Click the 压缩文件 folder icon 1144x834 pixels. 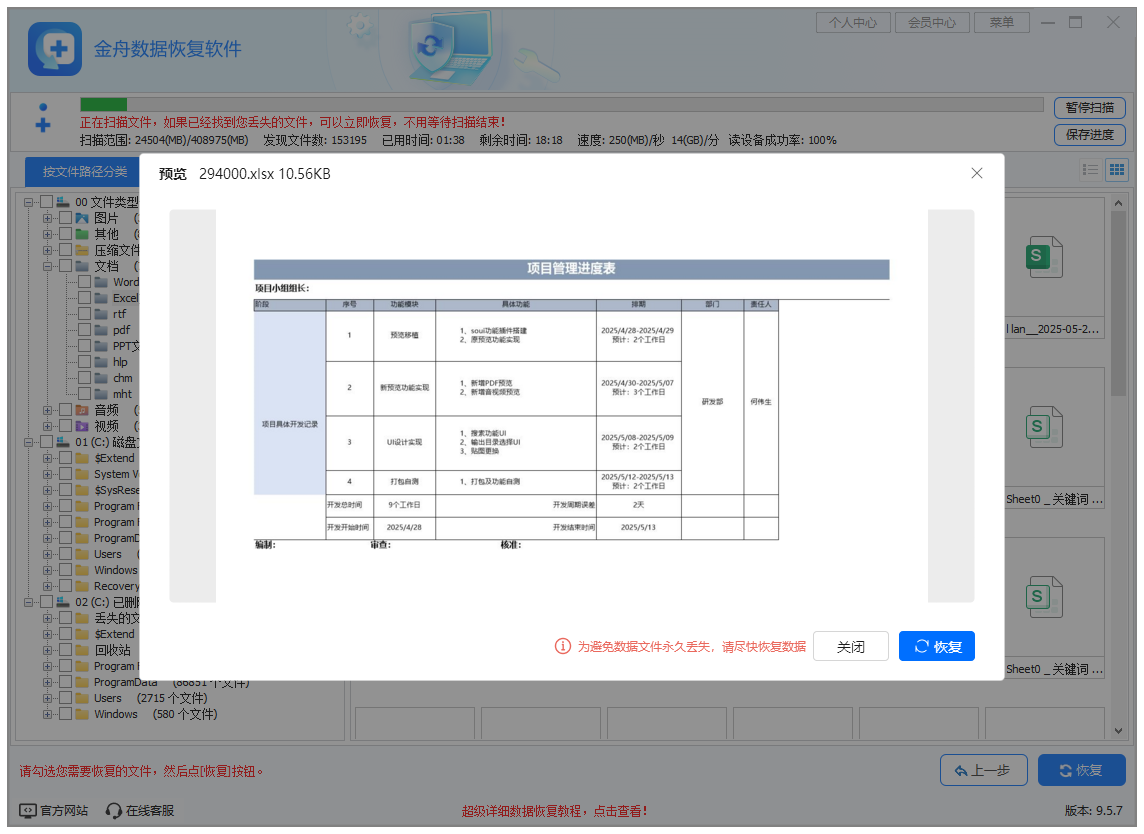82,250
